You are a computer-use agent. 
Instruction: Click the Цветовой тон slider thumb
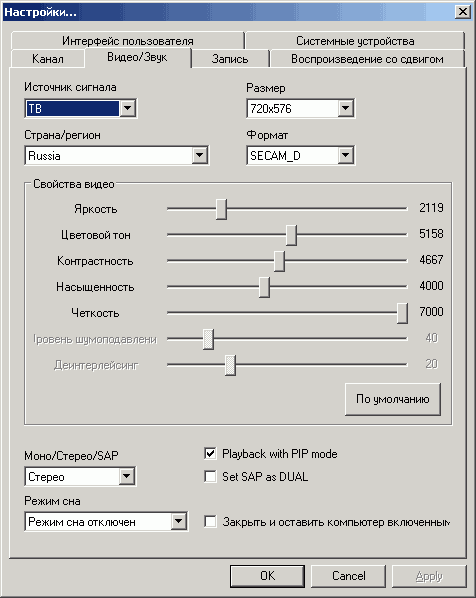(291, 235)
